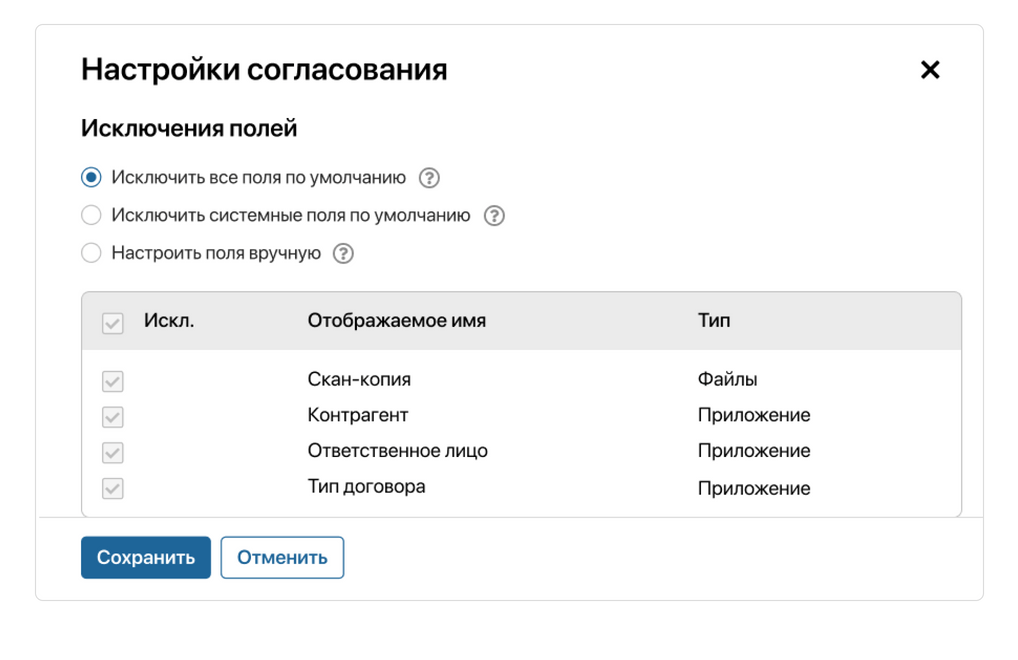The height and width of the screenshot is (660, 1018).
Task: Click the 'Отменить' button
Action: point(282,557)
